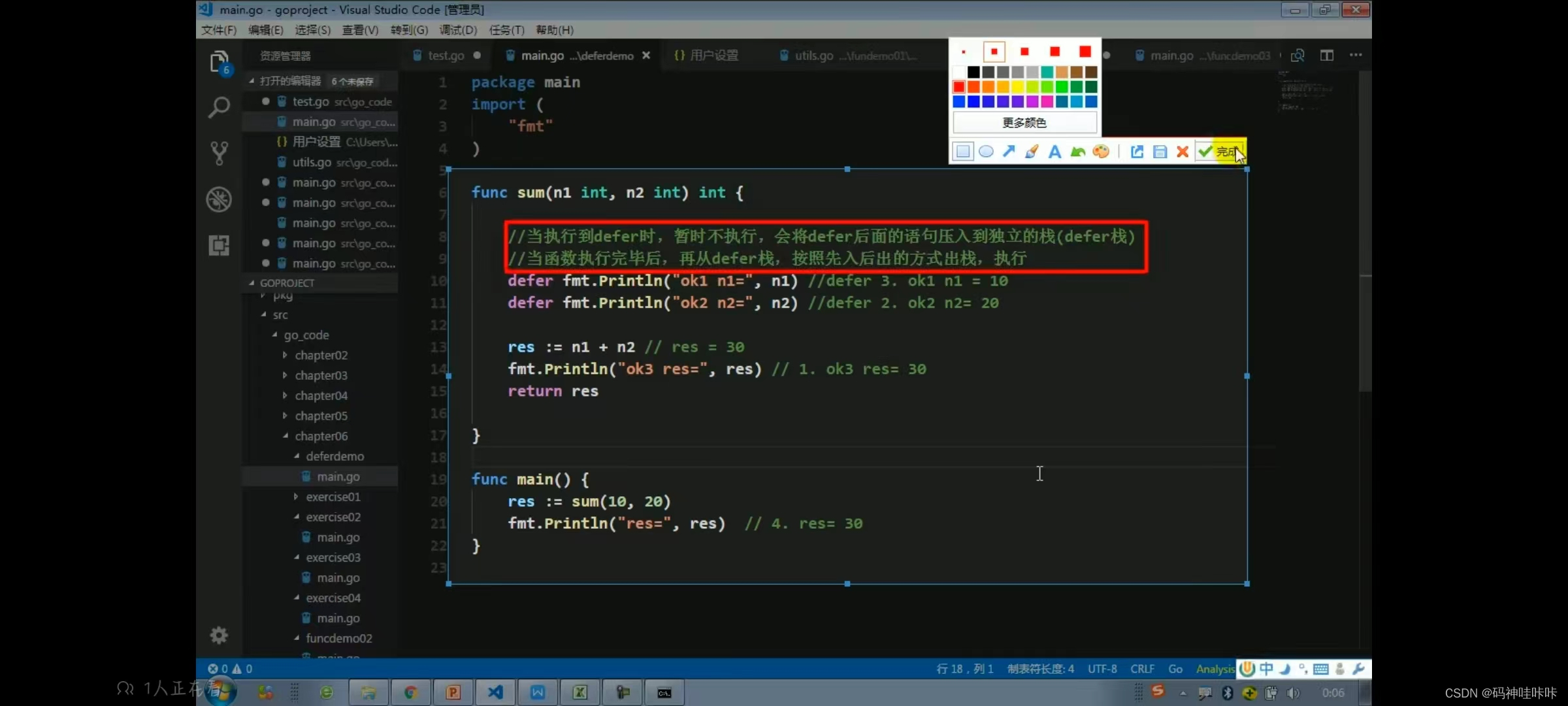Undo the last annotation with the green arrow

pyautogui.click(x=1078, y=152)
